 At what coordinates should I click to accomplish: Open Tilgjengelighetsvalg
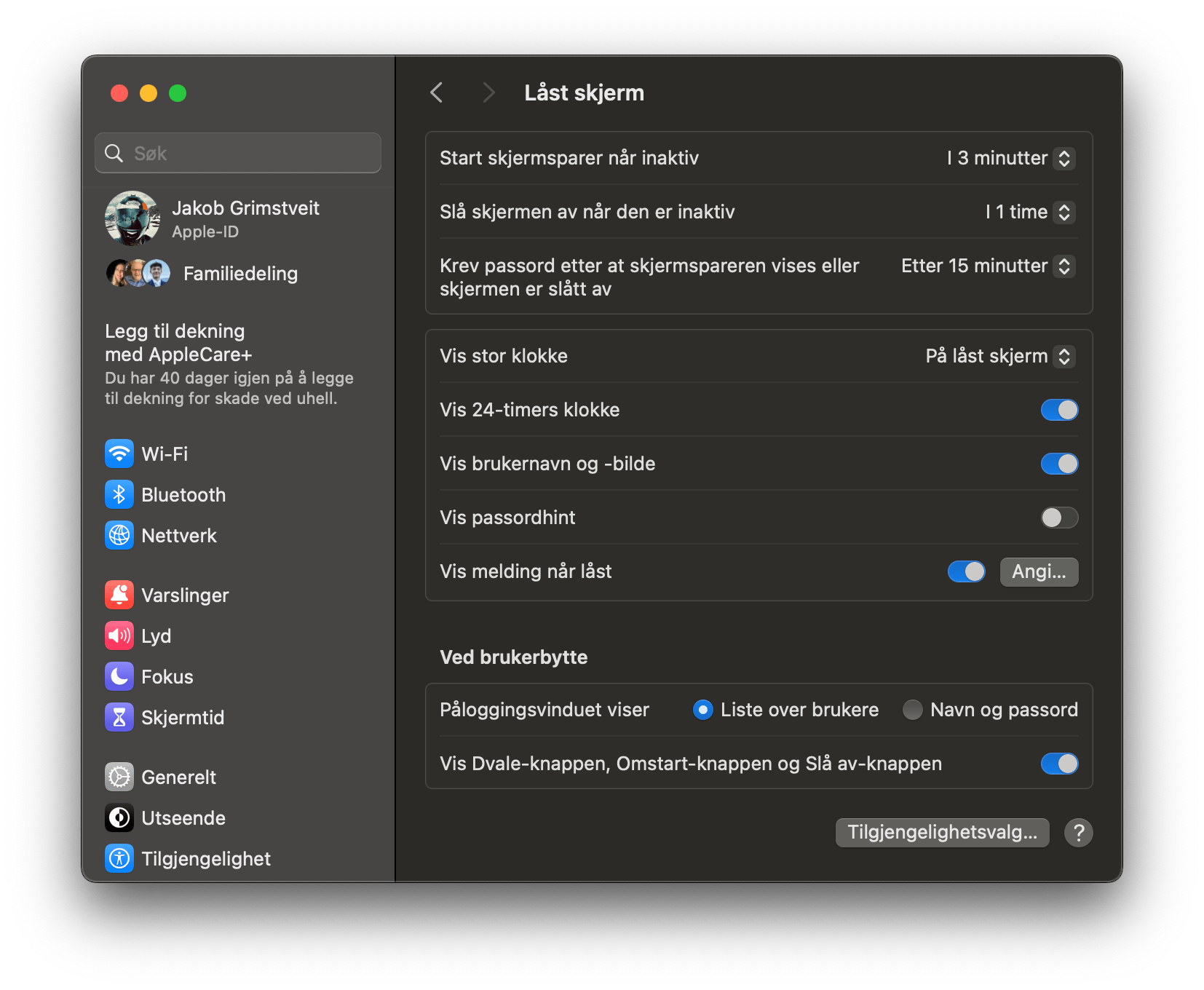[942, 832]
